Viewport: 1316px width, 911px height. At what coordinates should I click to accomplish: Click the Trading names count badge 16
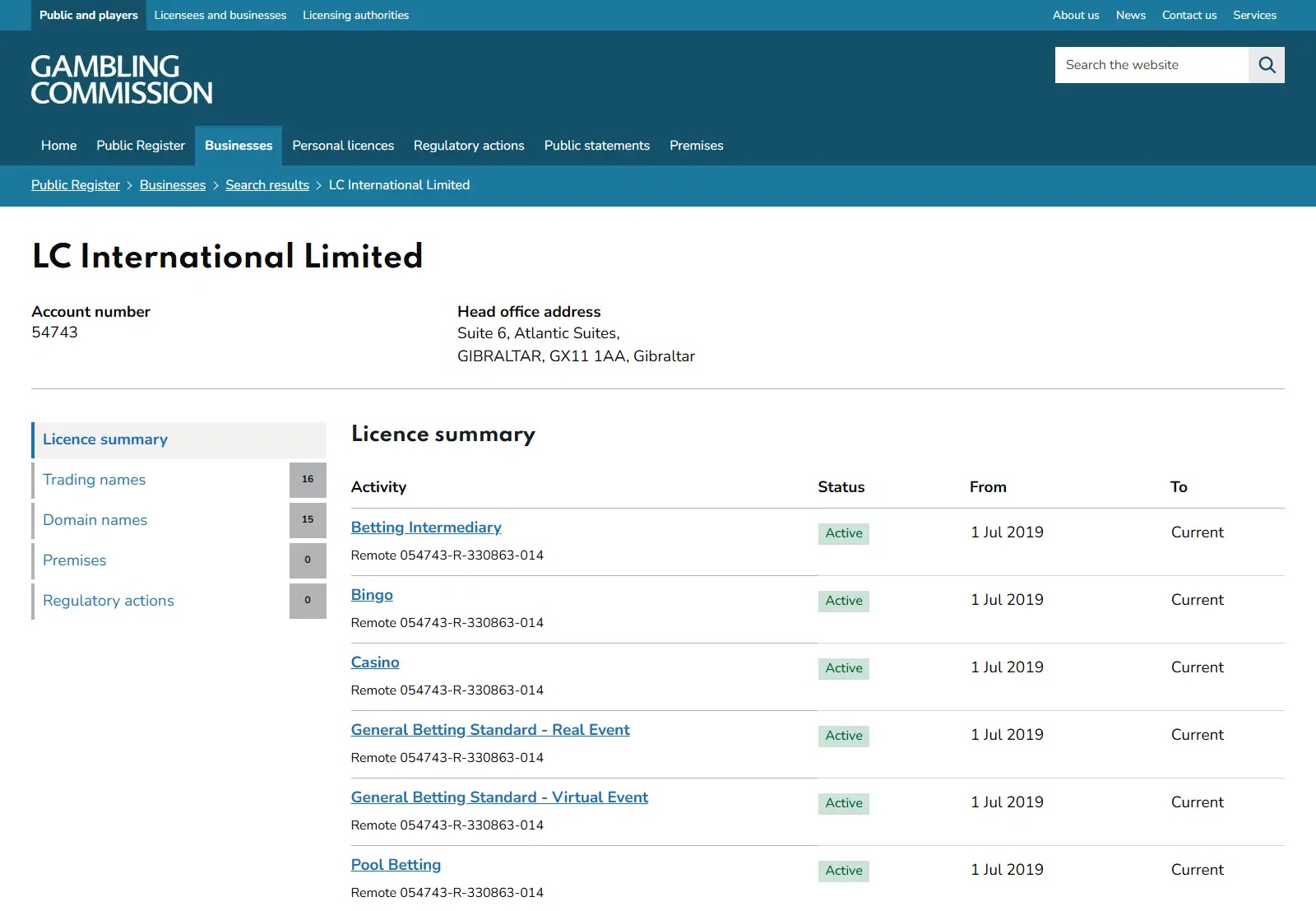pos(308,480)
